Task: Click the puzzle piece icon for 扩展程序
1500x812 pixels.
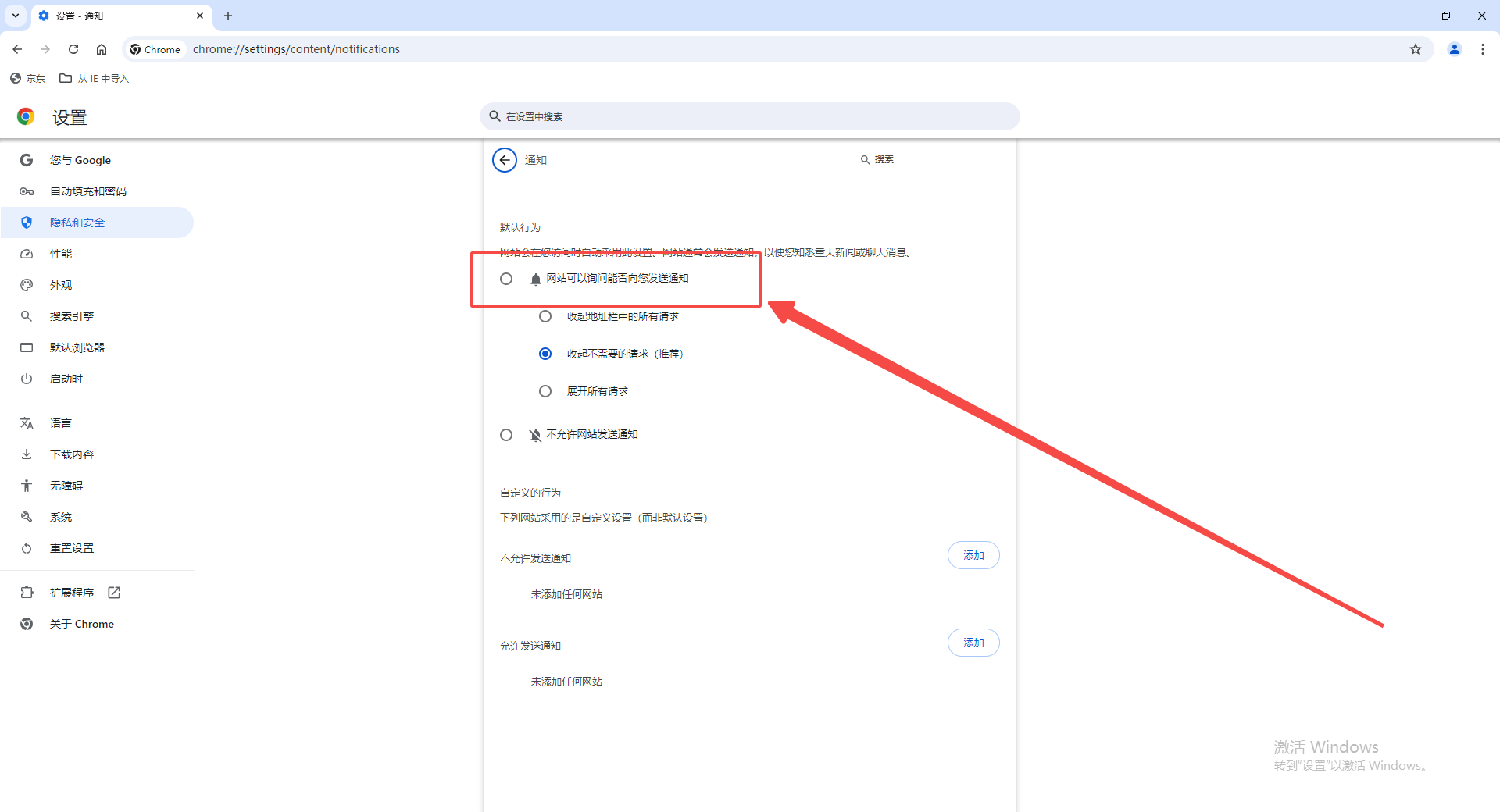Action: pyautogui.click(x=27, y=593)
